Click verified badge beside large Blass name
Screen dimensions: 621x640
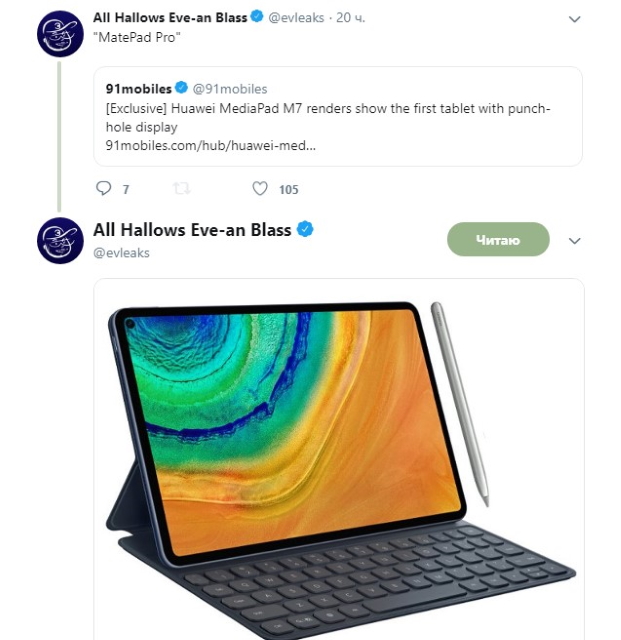[x=305, y=229]
